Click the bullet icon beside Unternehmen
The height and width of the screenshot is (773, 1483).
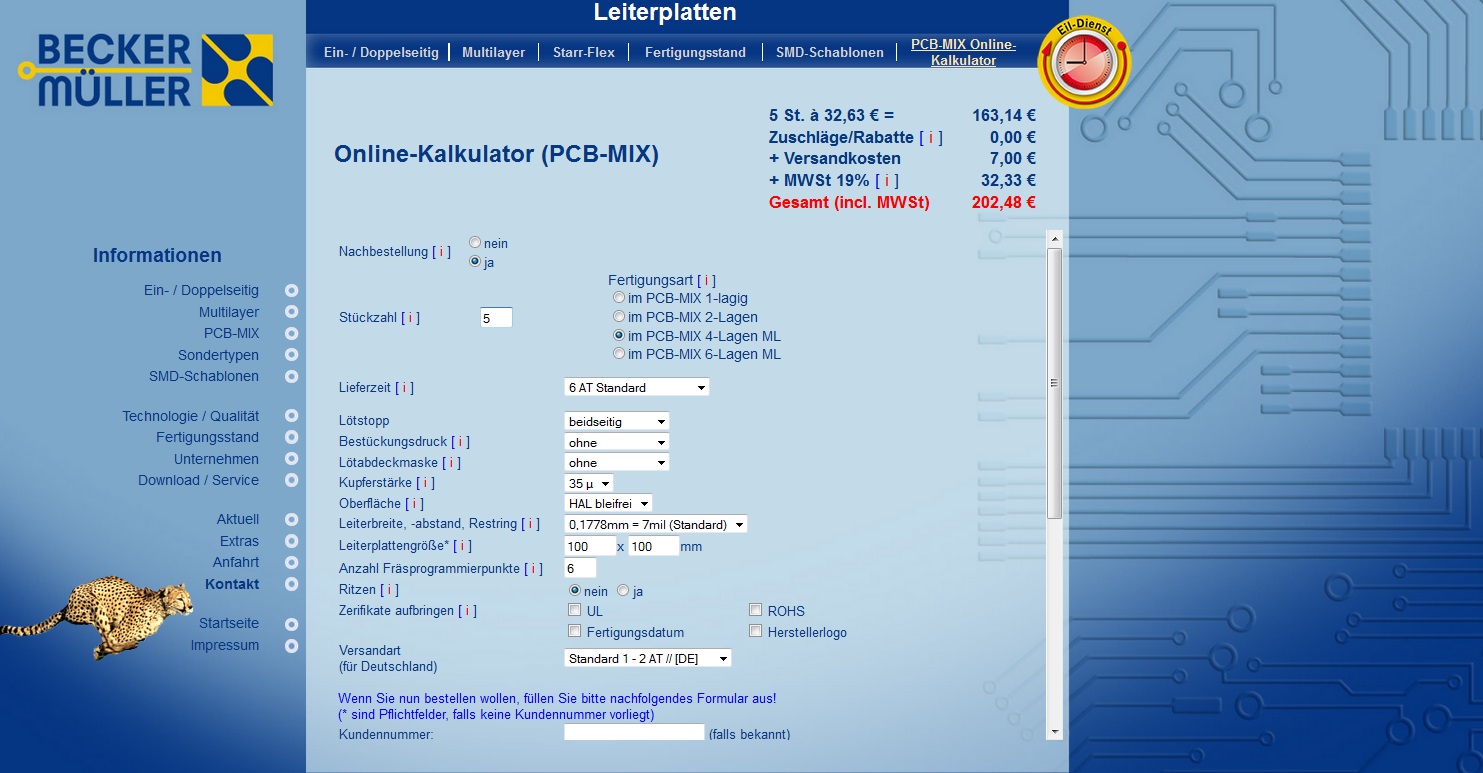[x=291, y=459]
